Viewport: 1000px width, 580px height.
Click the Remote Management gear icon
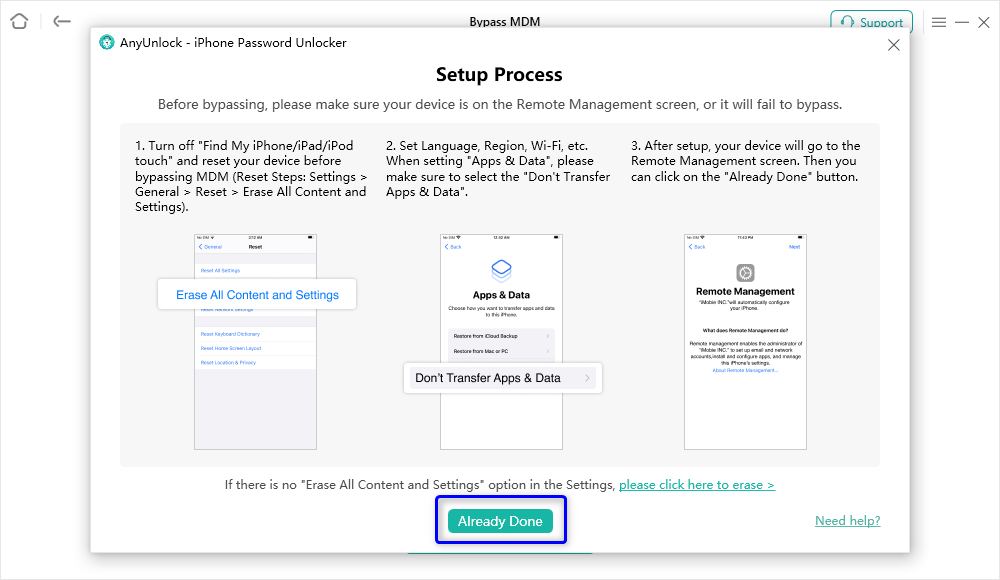[x=745, y=273]
